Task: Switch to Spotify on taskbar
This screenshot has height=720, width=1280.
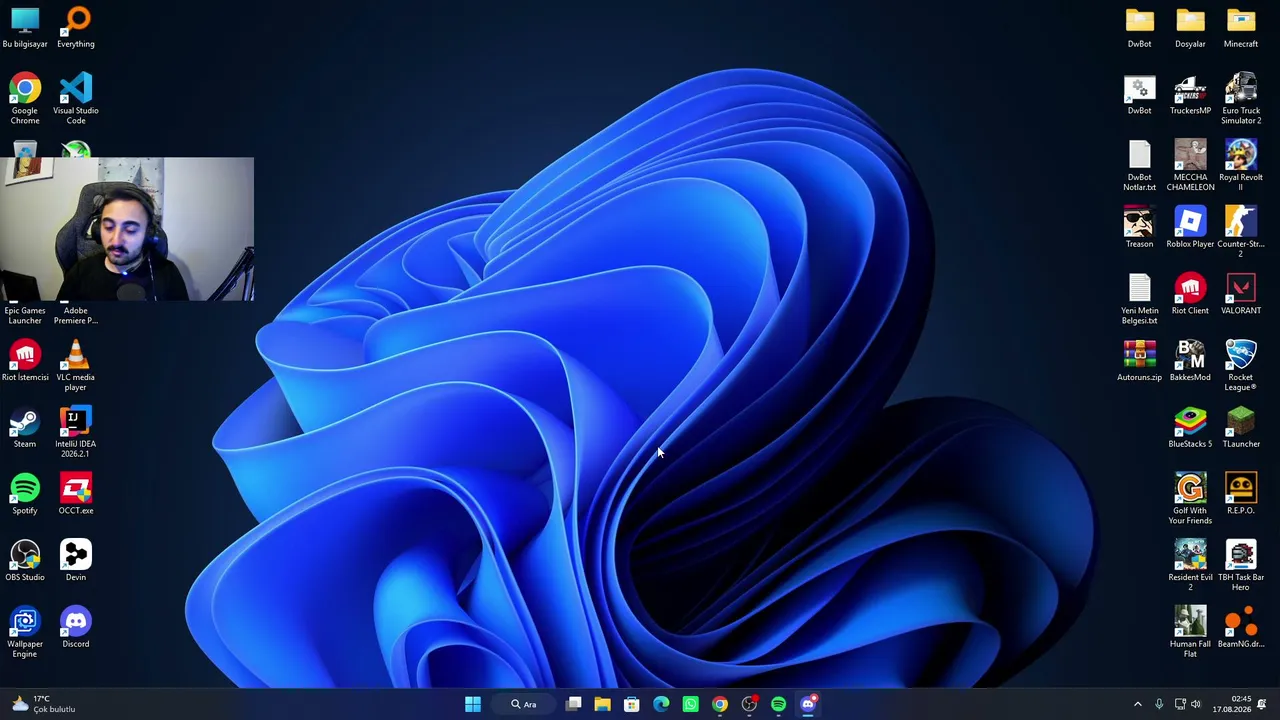Action: tap(779, 704)
